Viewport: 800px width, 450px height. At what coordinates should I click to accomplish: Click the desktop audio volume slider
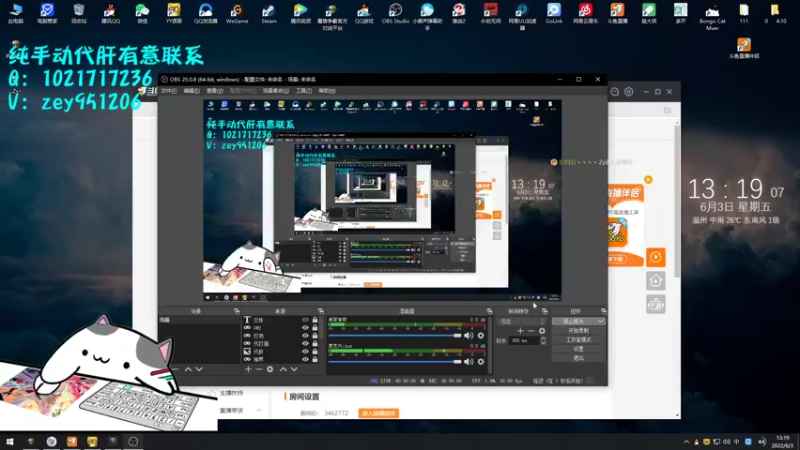coord(394,335)
